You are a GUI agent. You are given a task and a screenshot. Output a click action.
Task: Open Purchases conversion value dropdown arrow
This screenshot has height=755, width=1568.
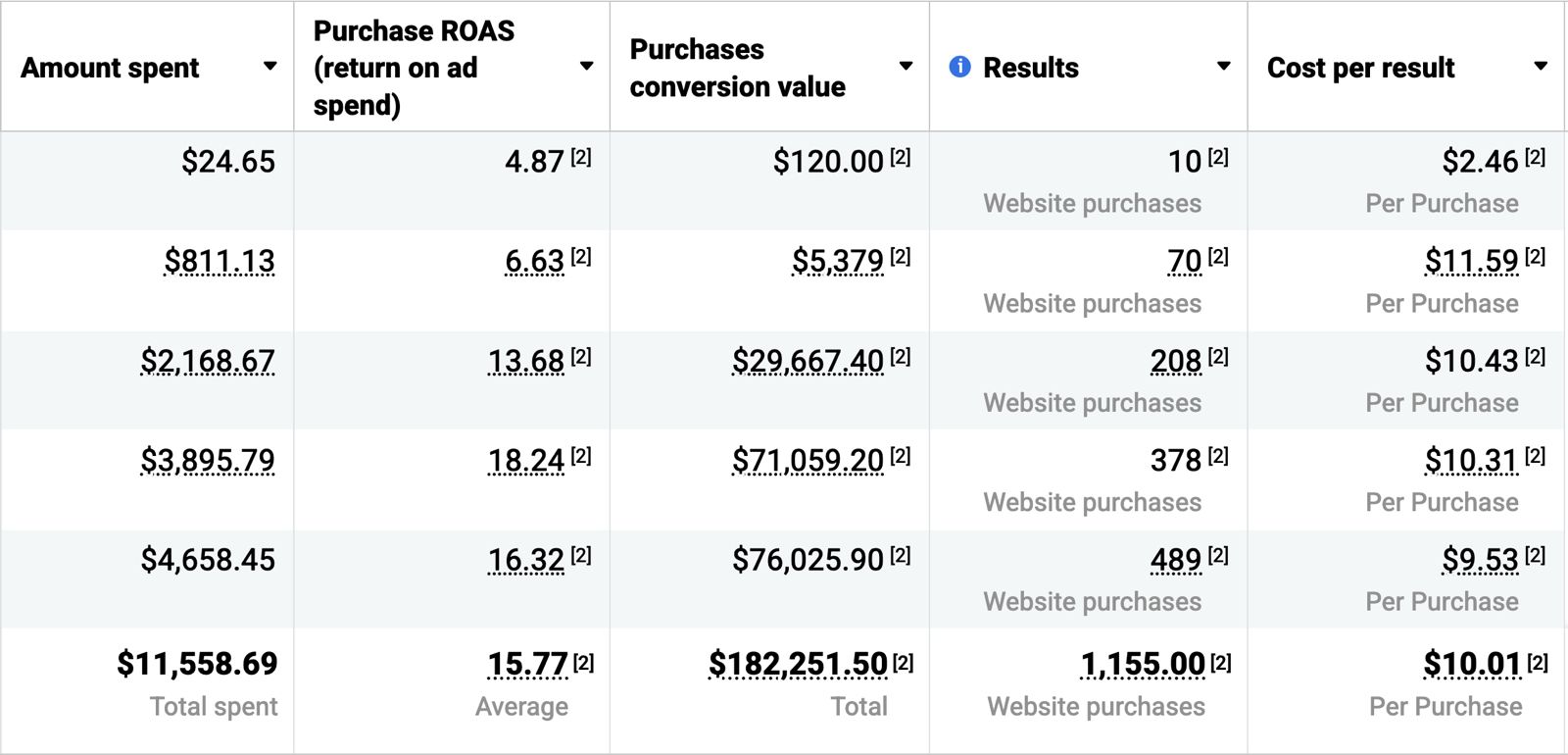[x=906, y=67]
